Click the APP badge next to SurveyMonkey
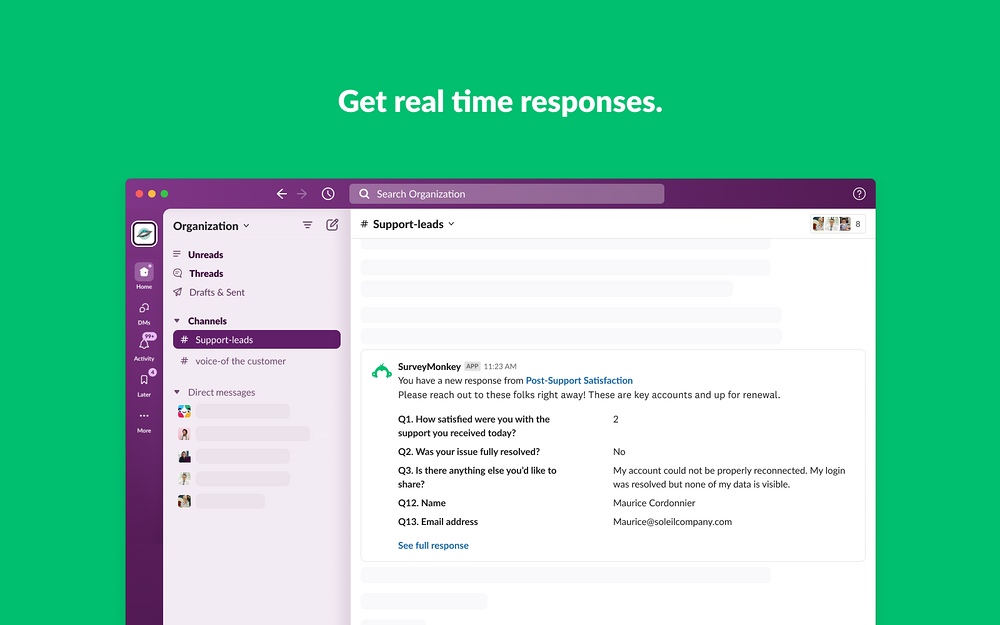Image resolution: width=1000 pixels, height=625 pixels. (472, 367)
